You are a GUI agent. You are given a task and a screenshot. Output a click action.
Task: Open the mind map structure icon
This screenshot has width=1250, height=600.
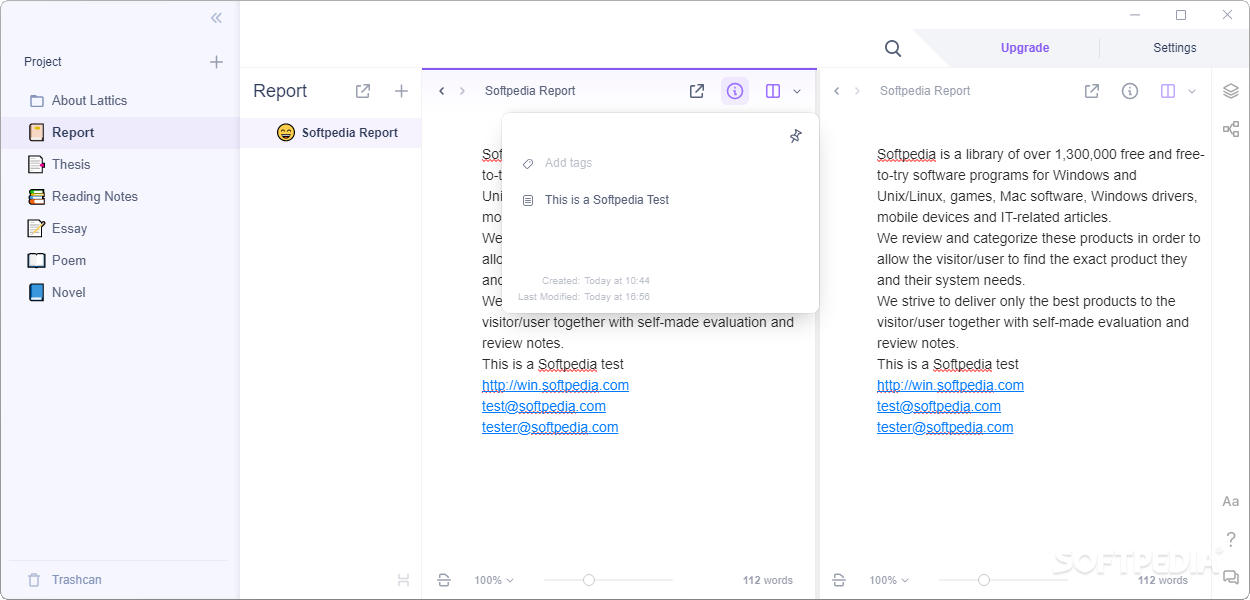1231,129
